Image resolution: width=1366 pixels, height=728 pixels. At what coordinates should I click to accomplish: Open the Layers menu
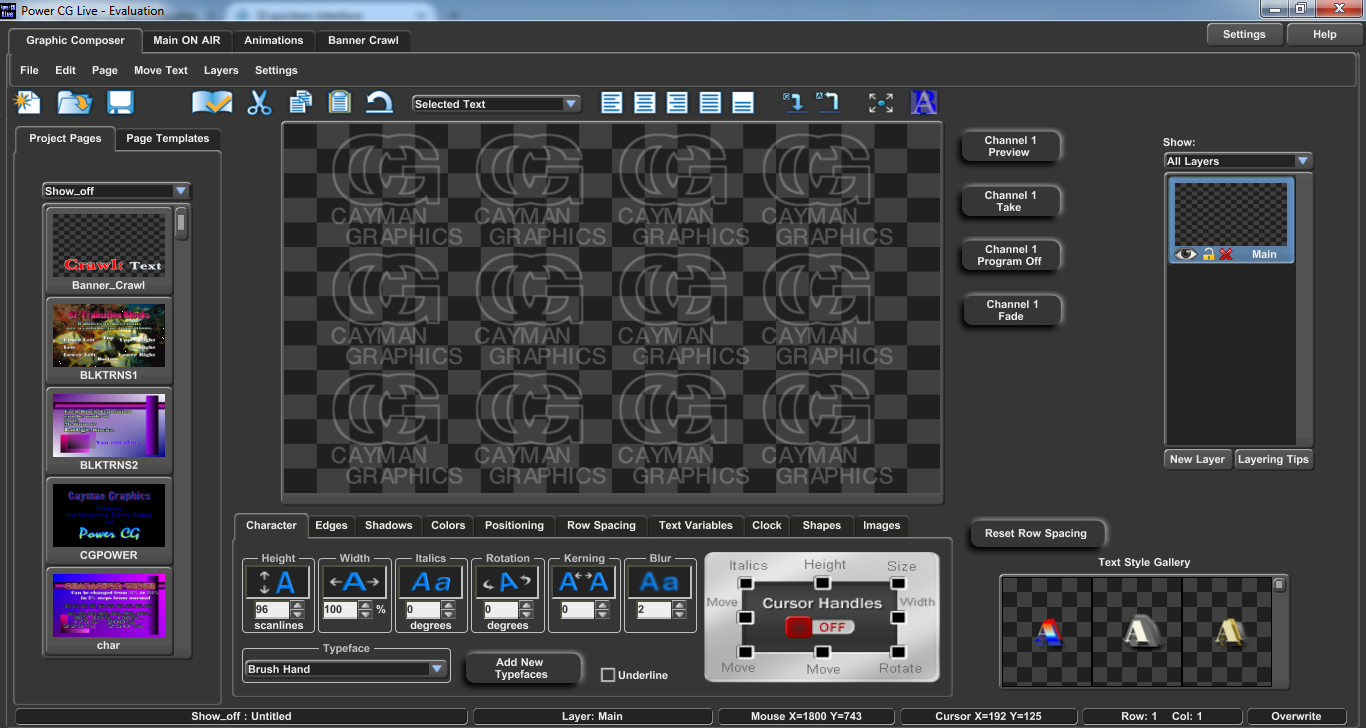pos(221,70)
